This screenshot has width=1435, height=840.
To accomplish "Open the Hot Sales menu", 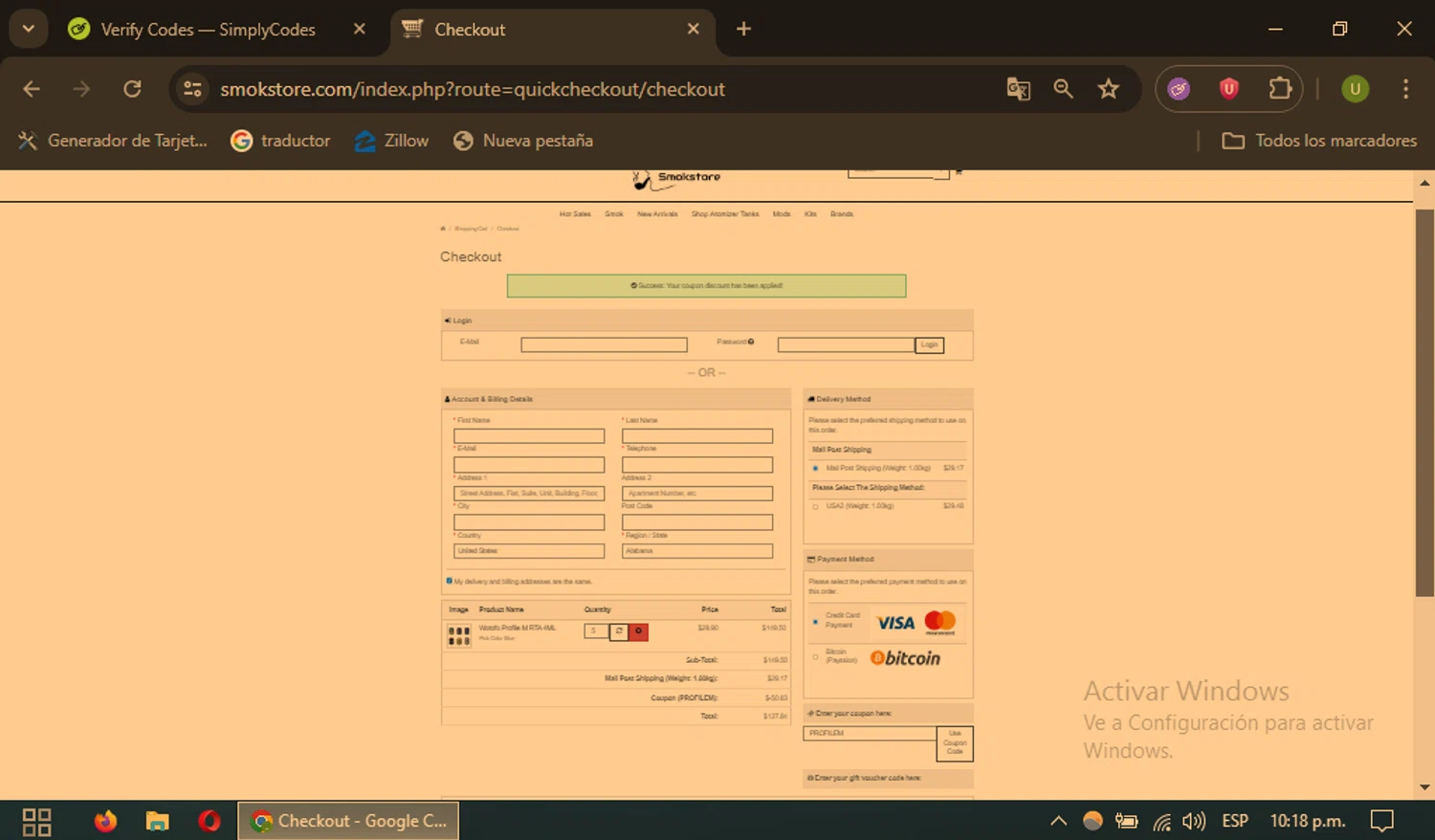I will (x=575, y=214).
